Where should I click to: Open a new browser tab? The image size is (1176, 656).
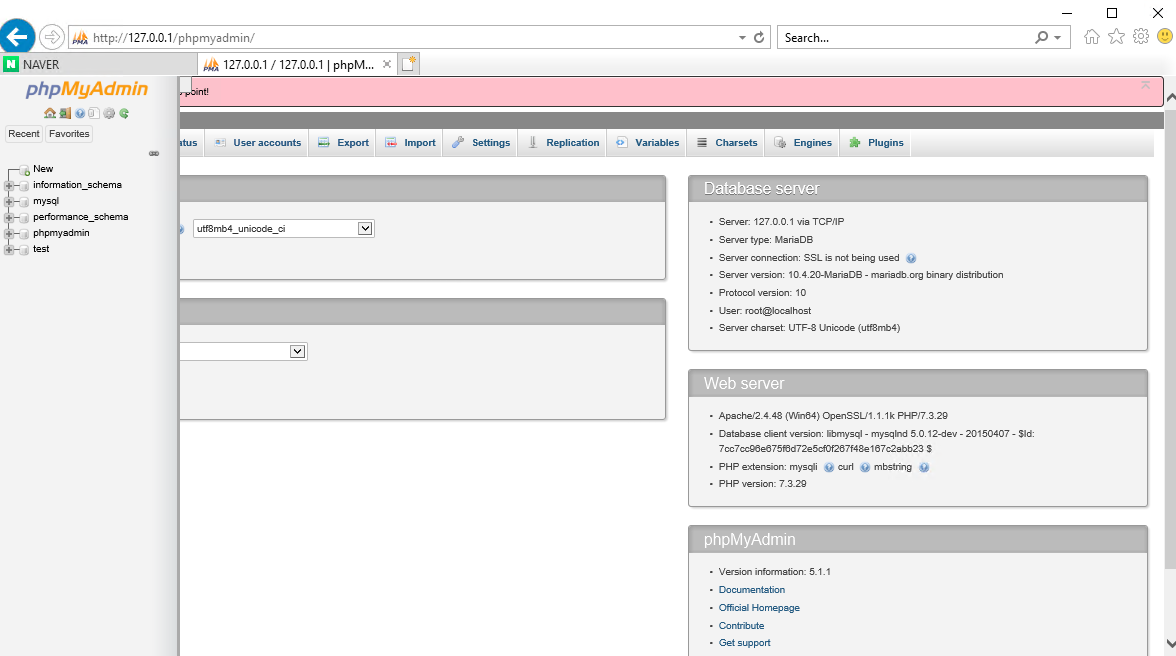click(409, 64)
